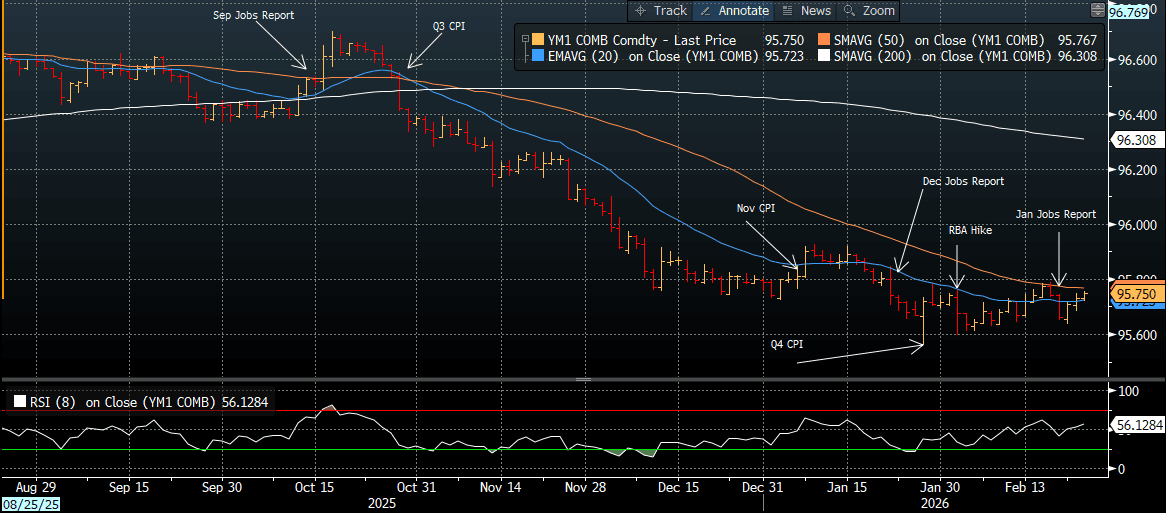This screenshot has height=513, width=1166.
Task: Click the axis scale stepper top right
Action: tap(1097, 10)
